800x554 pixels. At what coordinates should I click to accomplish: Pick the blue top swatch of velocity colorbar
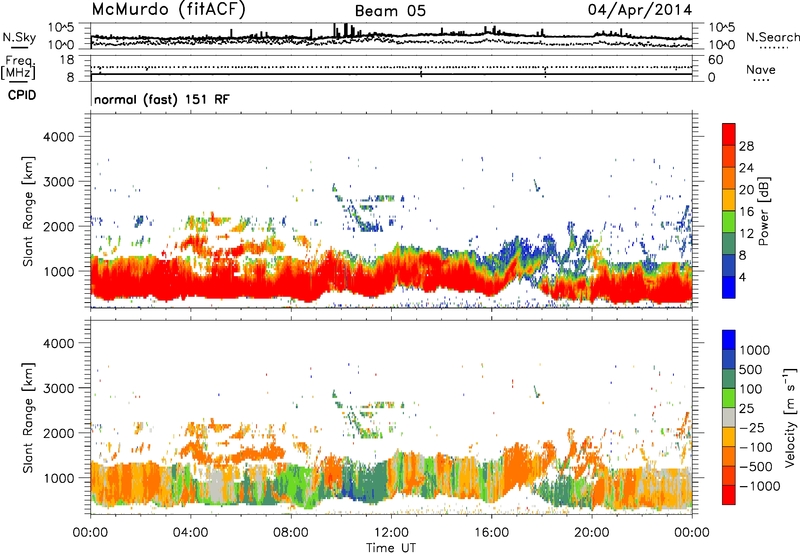pyautogui.click(x=729, y=340)
